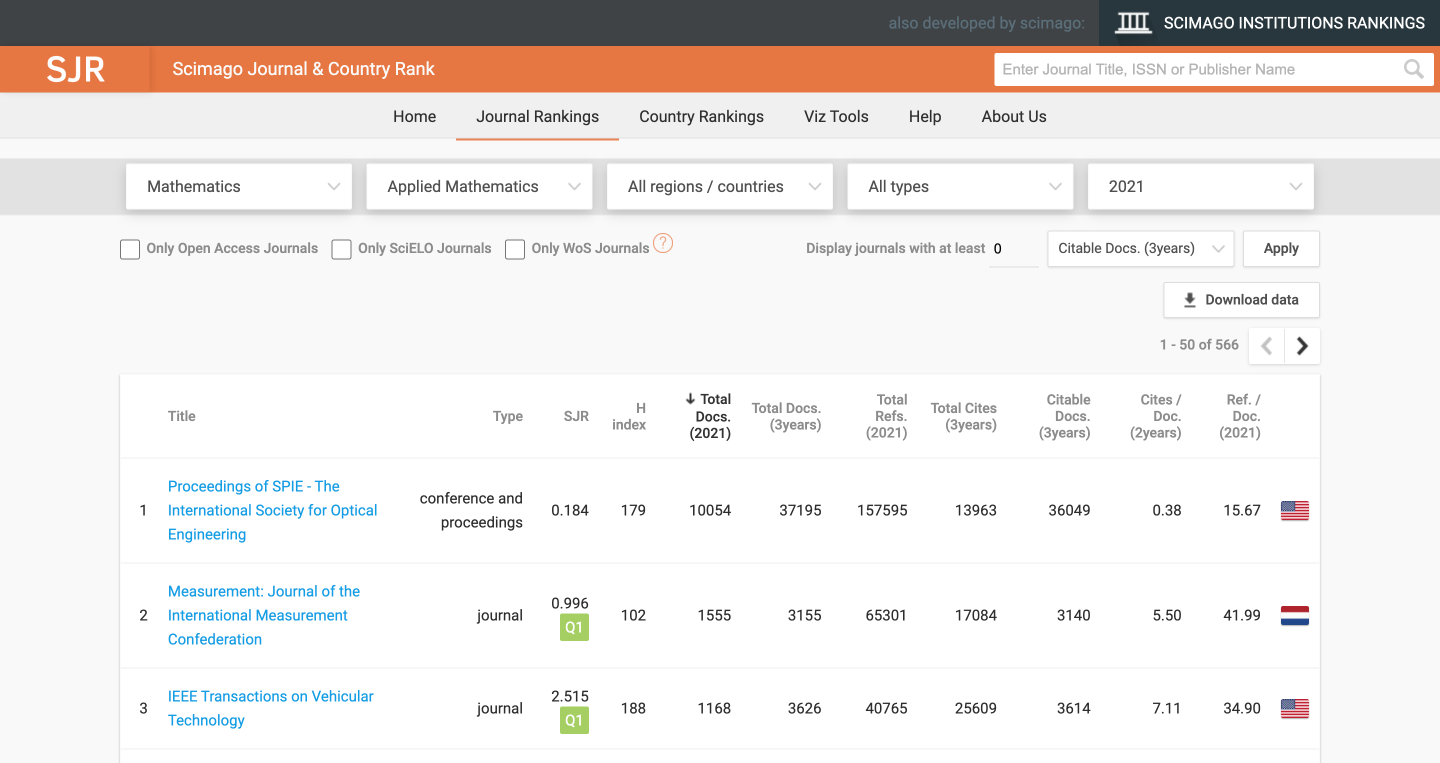Click total cites value 25609
1440x763 pixels.
976,708
